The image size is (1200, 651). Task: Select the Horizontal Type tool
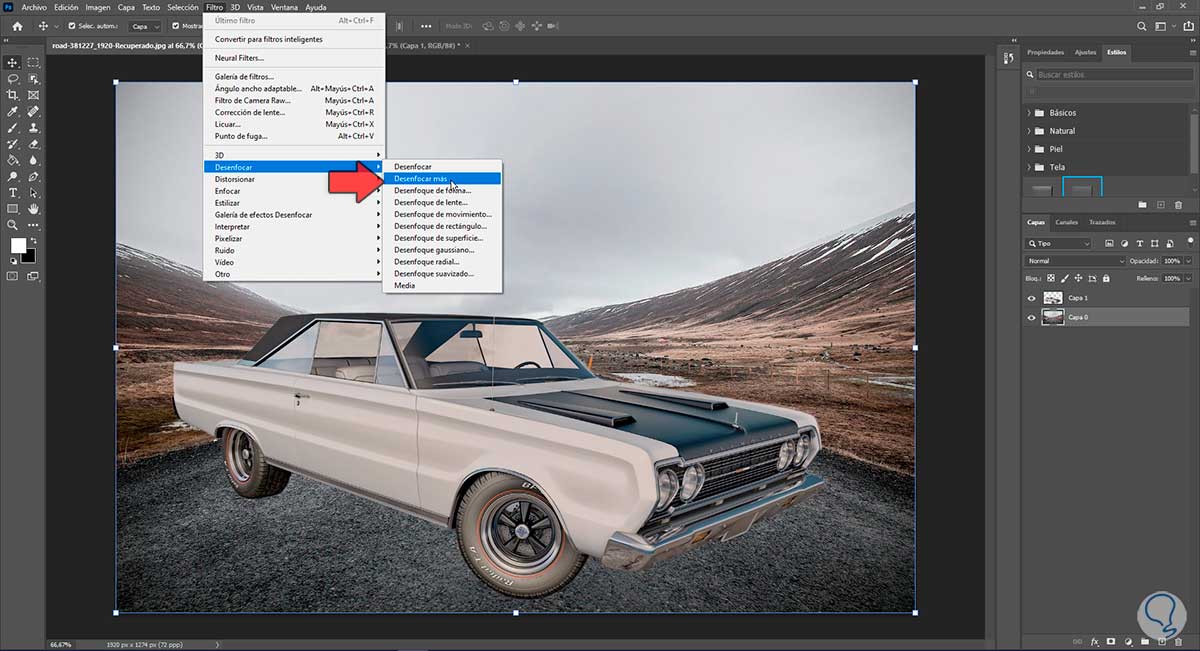pyautogui.click(x=13, y=192)
